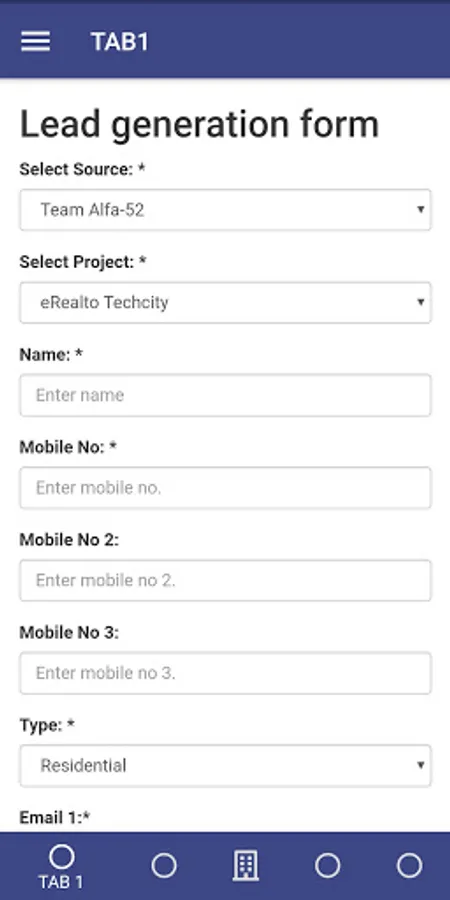Open the hamburger menu icon

(36, 41)
